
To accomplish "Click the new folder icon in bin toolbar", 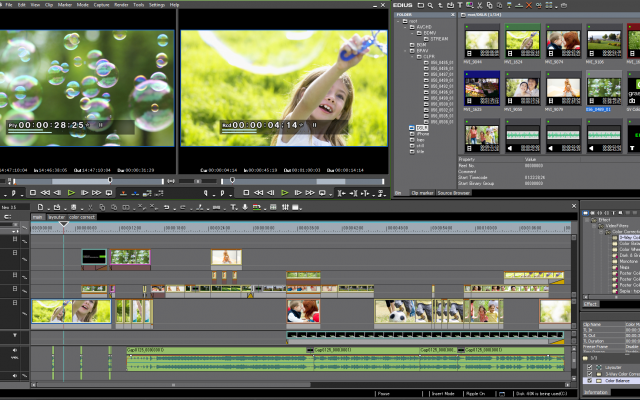I will coord(420,5).
